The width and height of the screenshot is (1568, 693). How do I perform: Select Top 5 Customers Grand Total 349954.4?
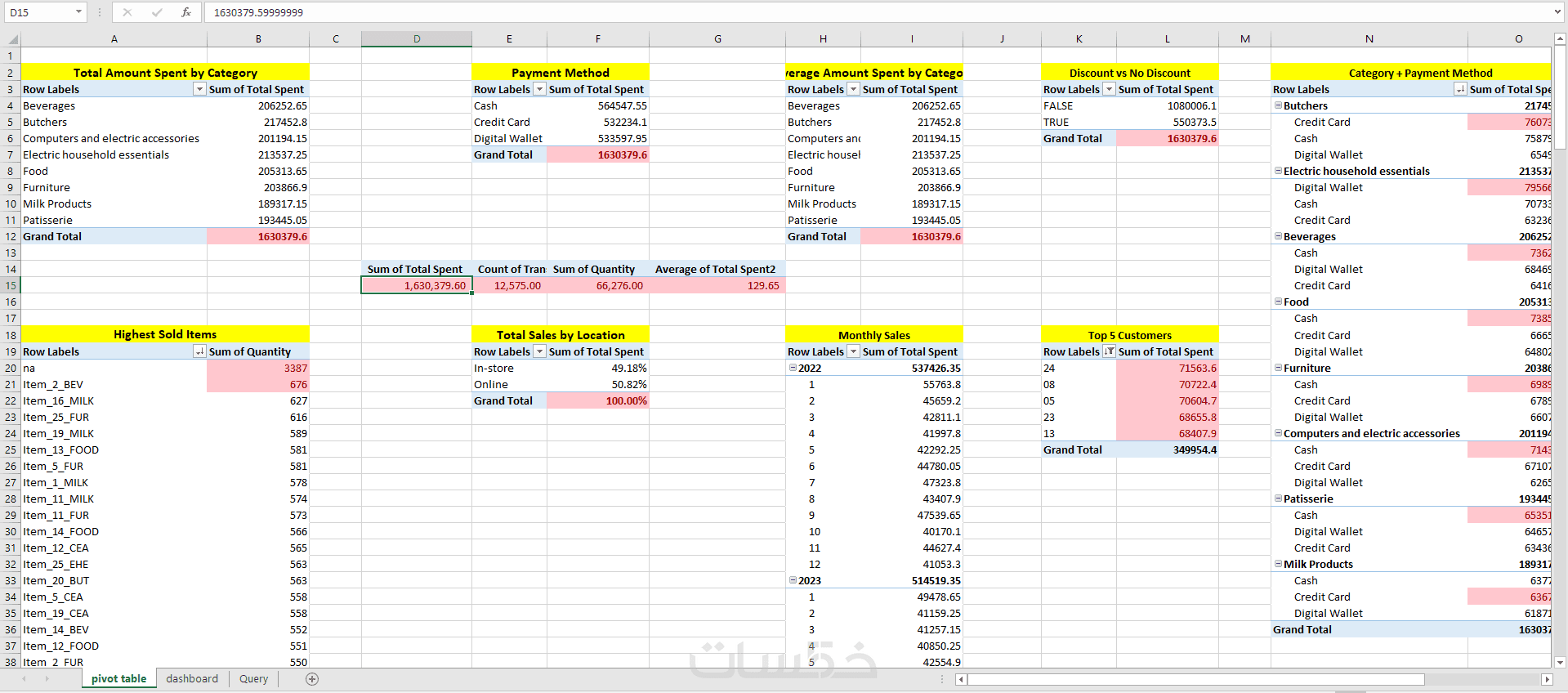click(x=1167, y=449)
